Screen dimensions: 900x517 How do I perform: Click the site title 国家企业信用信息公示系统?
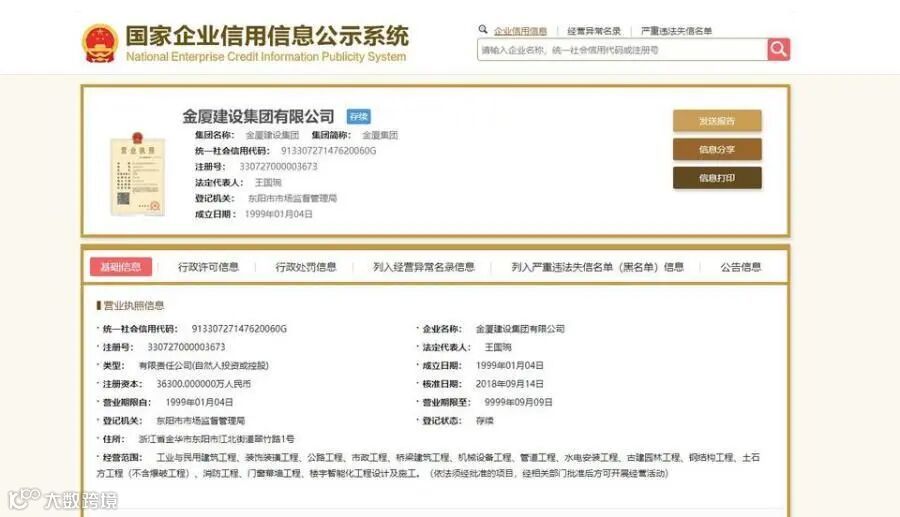pos(267,36)
